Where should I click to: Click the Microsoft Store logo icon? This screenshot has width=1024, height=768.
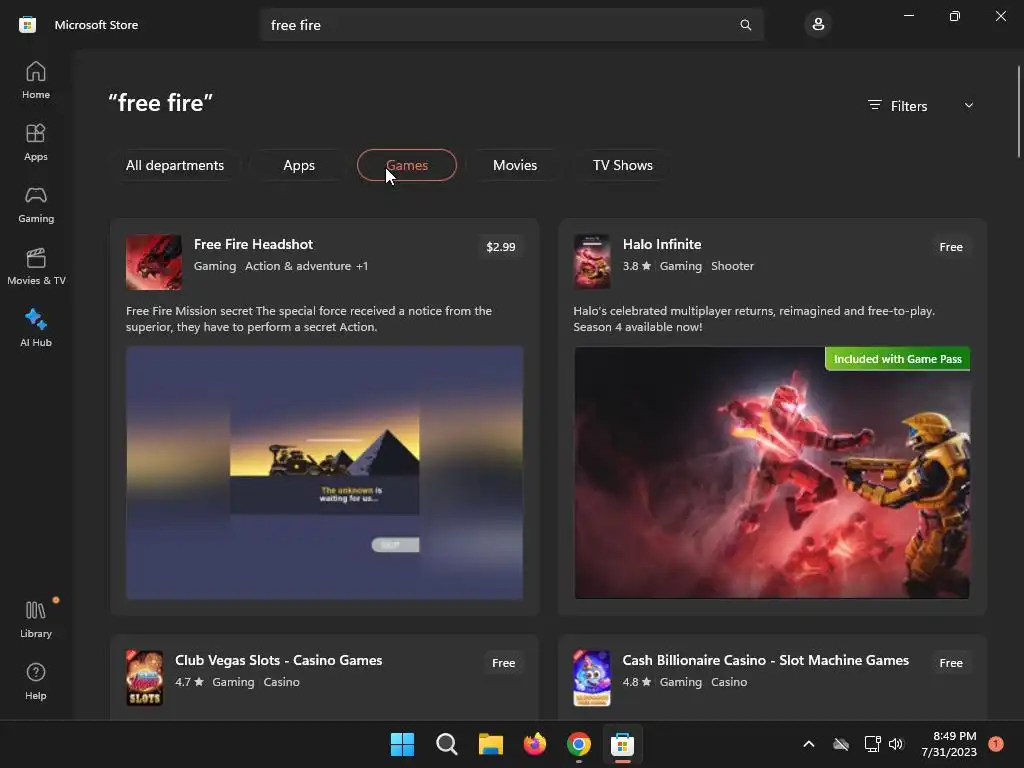[x=27, y=25]
